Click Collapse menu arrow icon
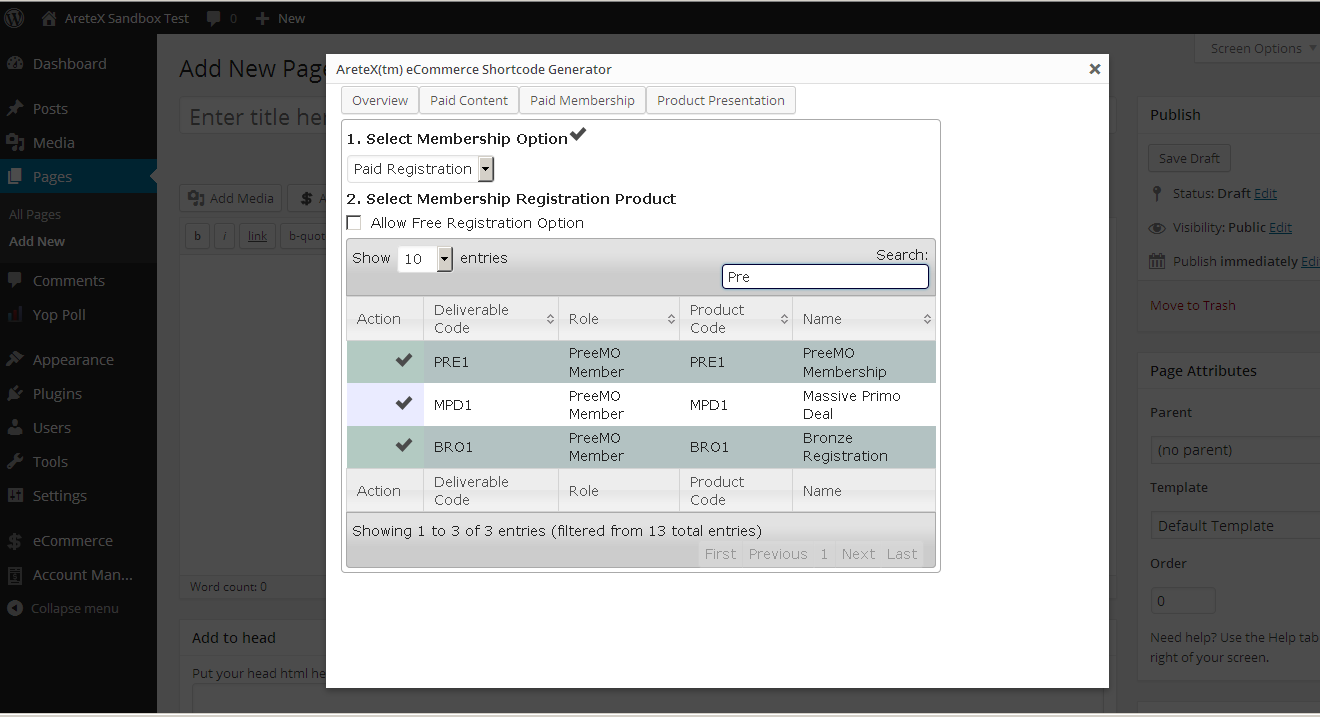Image resolution: width=1320 pixels, height=717 pixels. click(15, 608)
